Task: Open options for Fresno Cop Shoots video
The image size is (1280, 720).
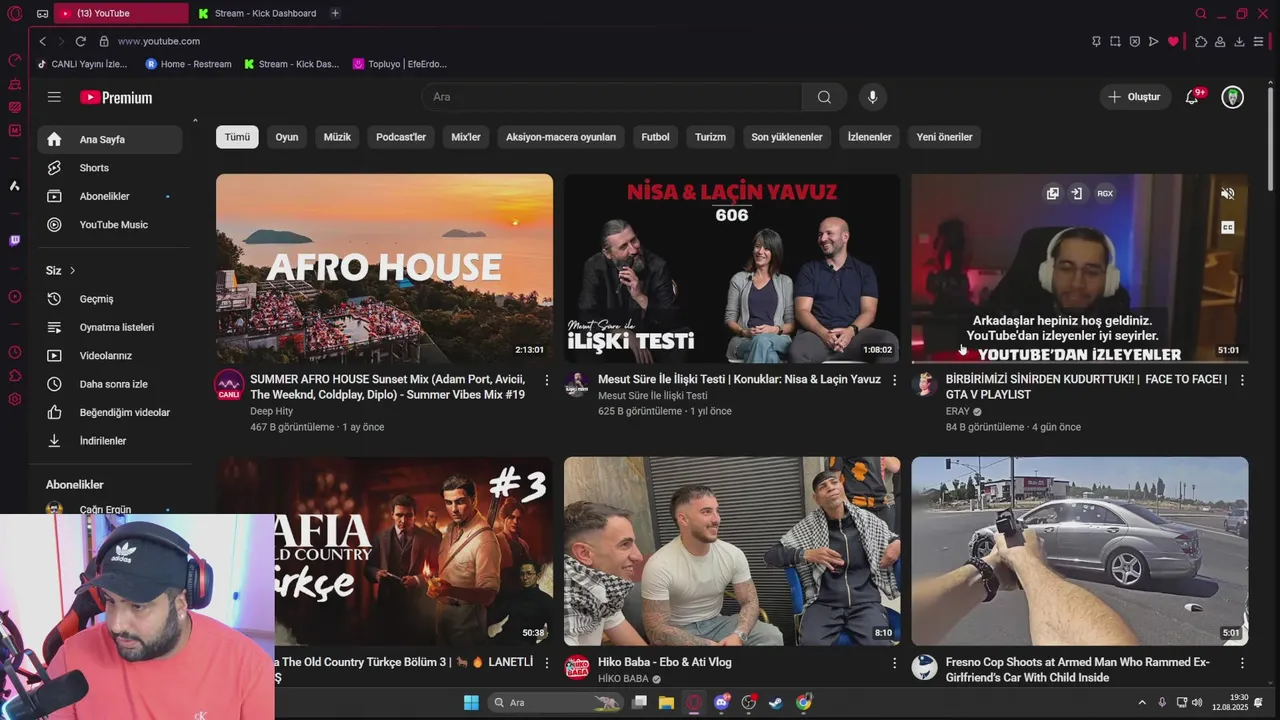Action: pyautogui.click(x=1242, y=663)
